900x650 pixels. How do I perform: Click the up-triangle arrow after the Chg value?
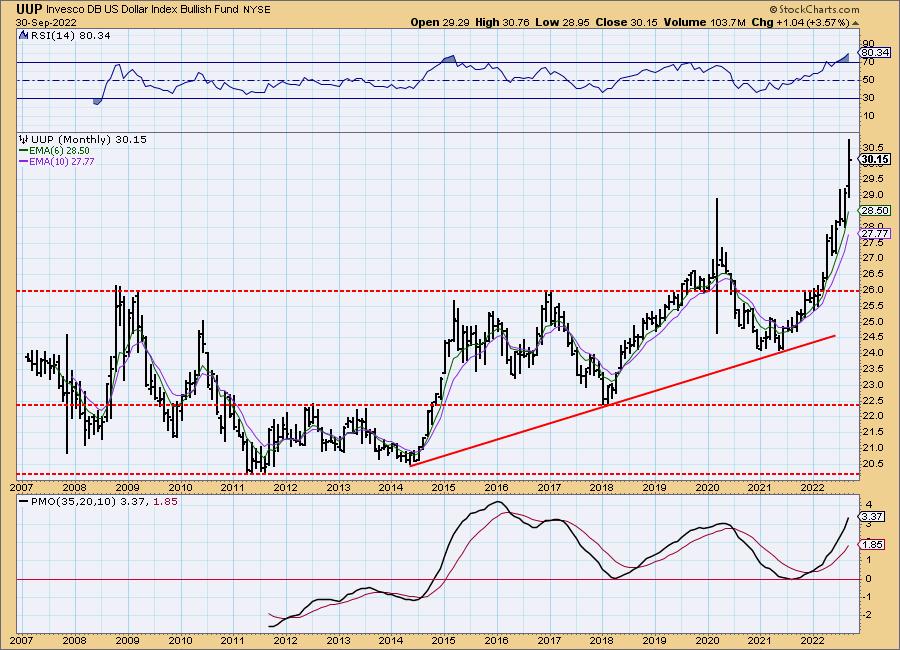(855, 23)
